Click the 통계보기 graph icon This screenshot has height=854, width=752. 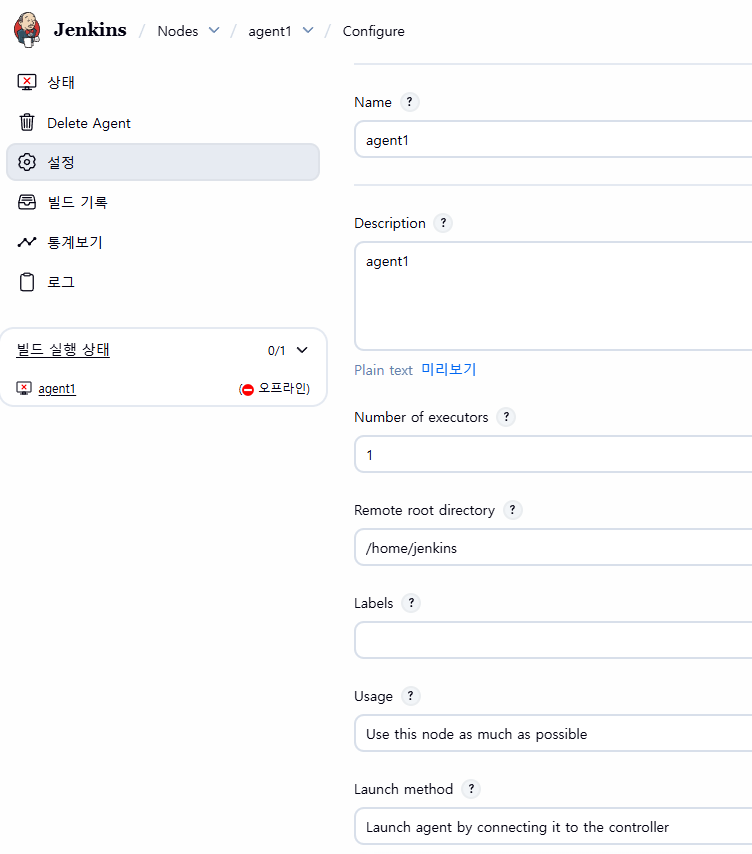pyautogui.click(x=27, y=242)
